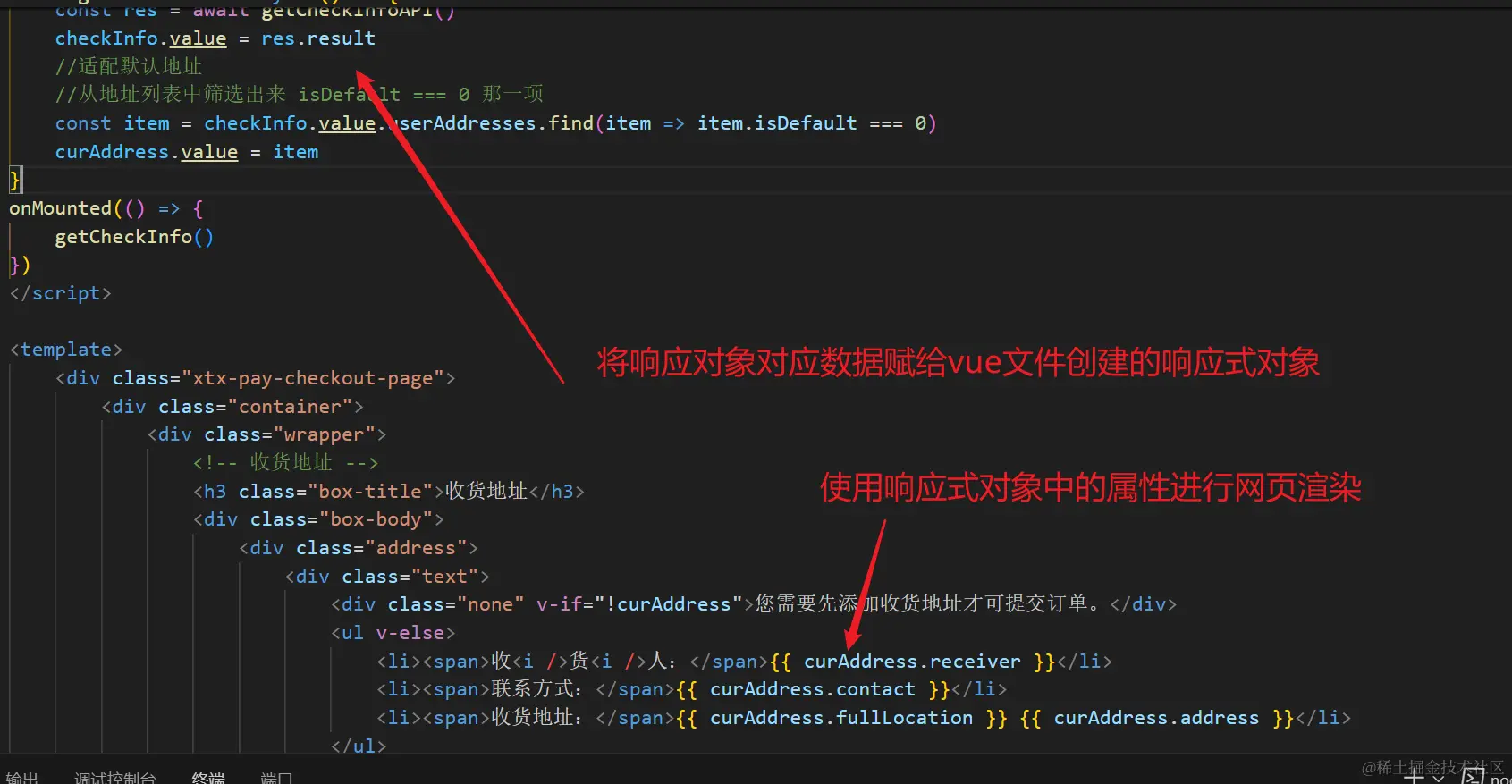The width and height of the screenshot is (1512, 784).
Task: Click the div with class "container"
Action: [x=232, y=407]
